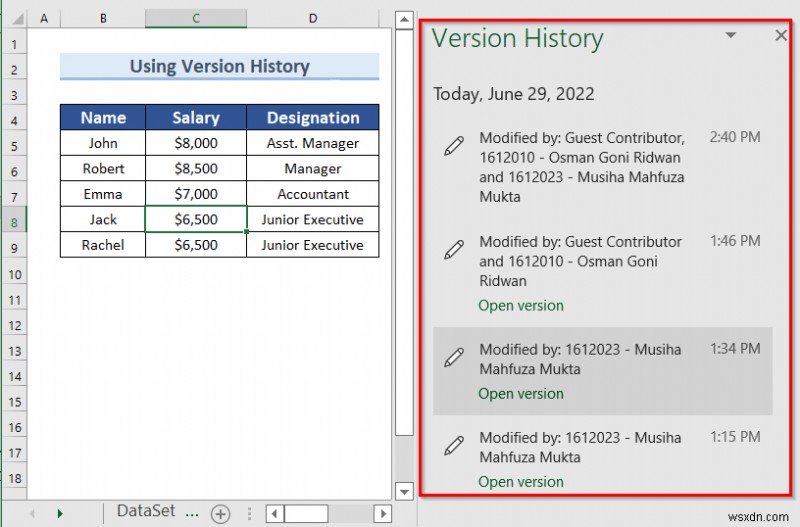The height and width of the screenshot is (527, 800).
Task: Click the vertical scroll down arrow
Action: (x=404, y=492)
